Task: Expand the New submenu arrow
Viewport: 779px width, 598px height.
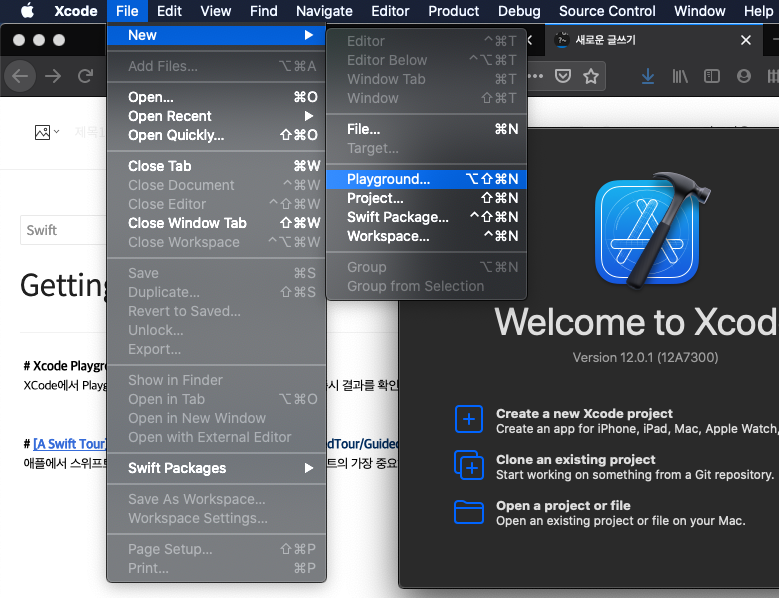Action: pos(309,35)
